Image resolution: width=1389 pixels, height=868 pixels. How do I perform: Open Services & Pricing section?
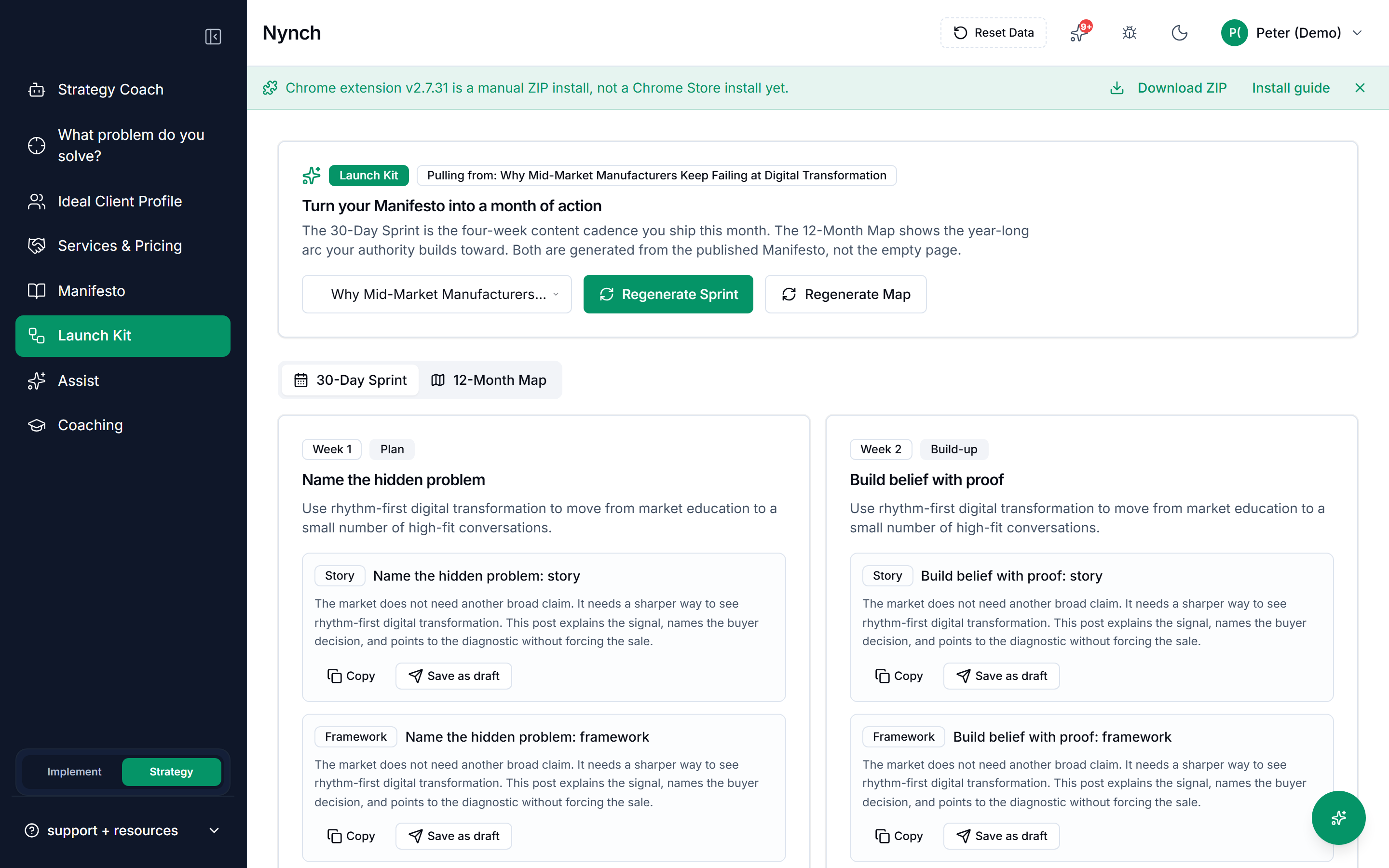click(x=123, y=246)
